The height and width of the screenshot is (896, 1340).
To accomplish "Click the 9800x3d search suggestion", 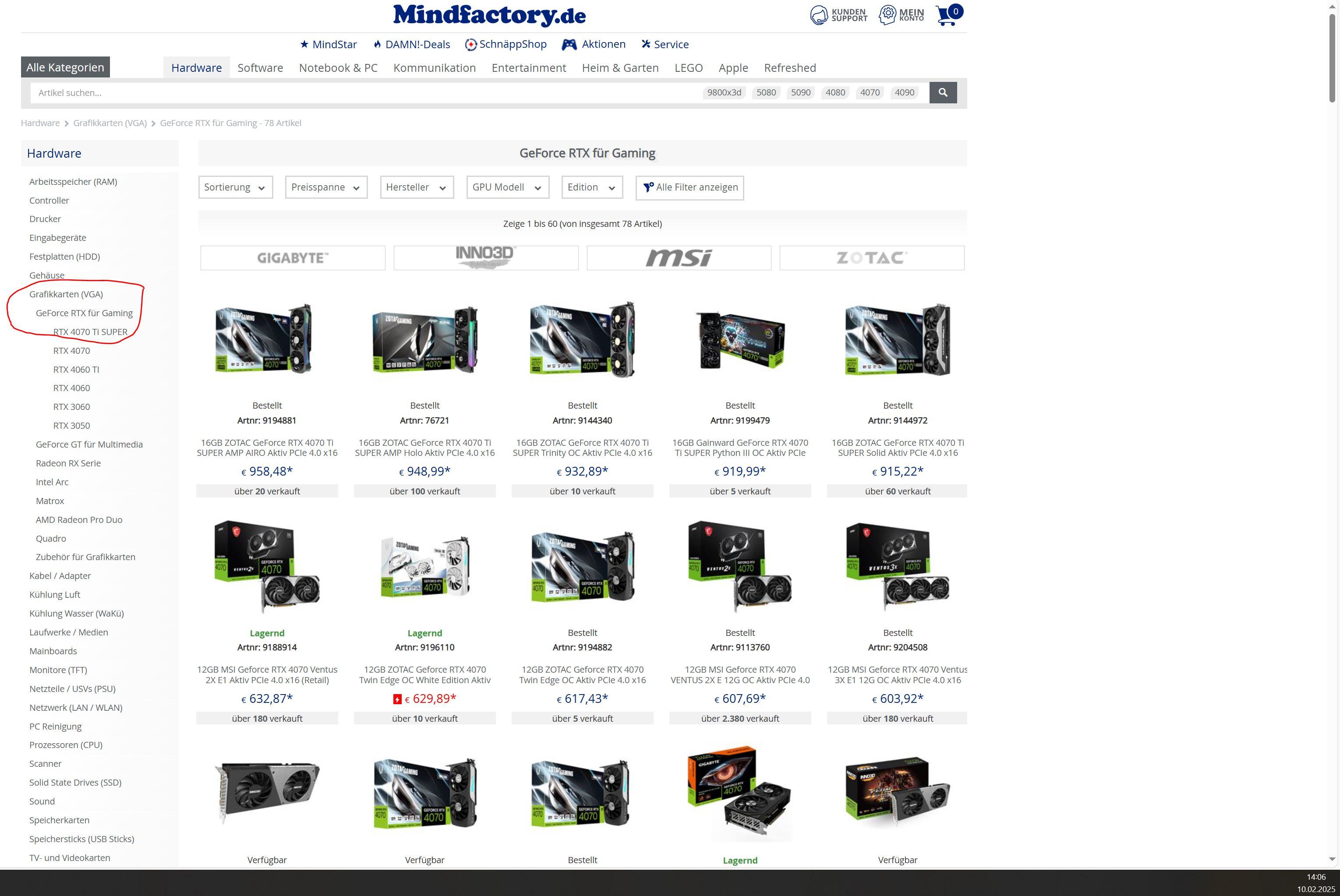I will click(724, 92).
